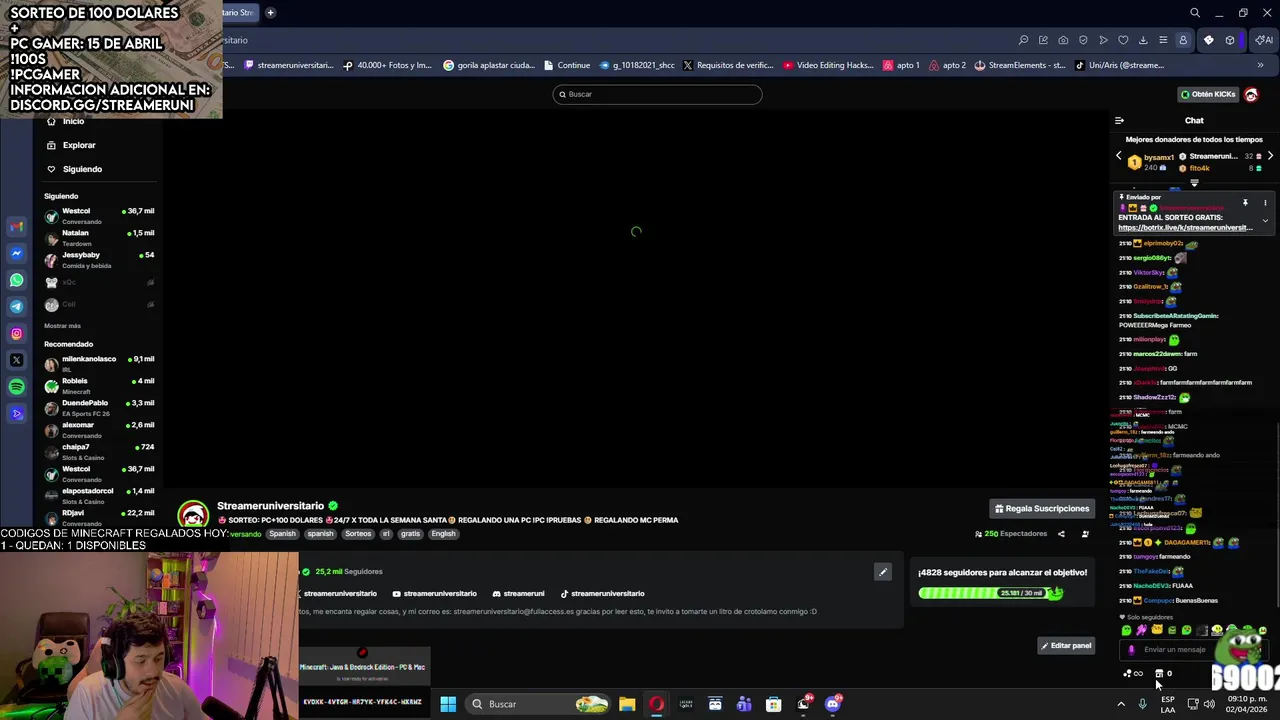Screen dimensions: 1280x720
Task: Open the new tab plus button
Action: click(x=270, y=12)
